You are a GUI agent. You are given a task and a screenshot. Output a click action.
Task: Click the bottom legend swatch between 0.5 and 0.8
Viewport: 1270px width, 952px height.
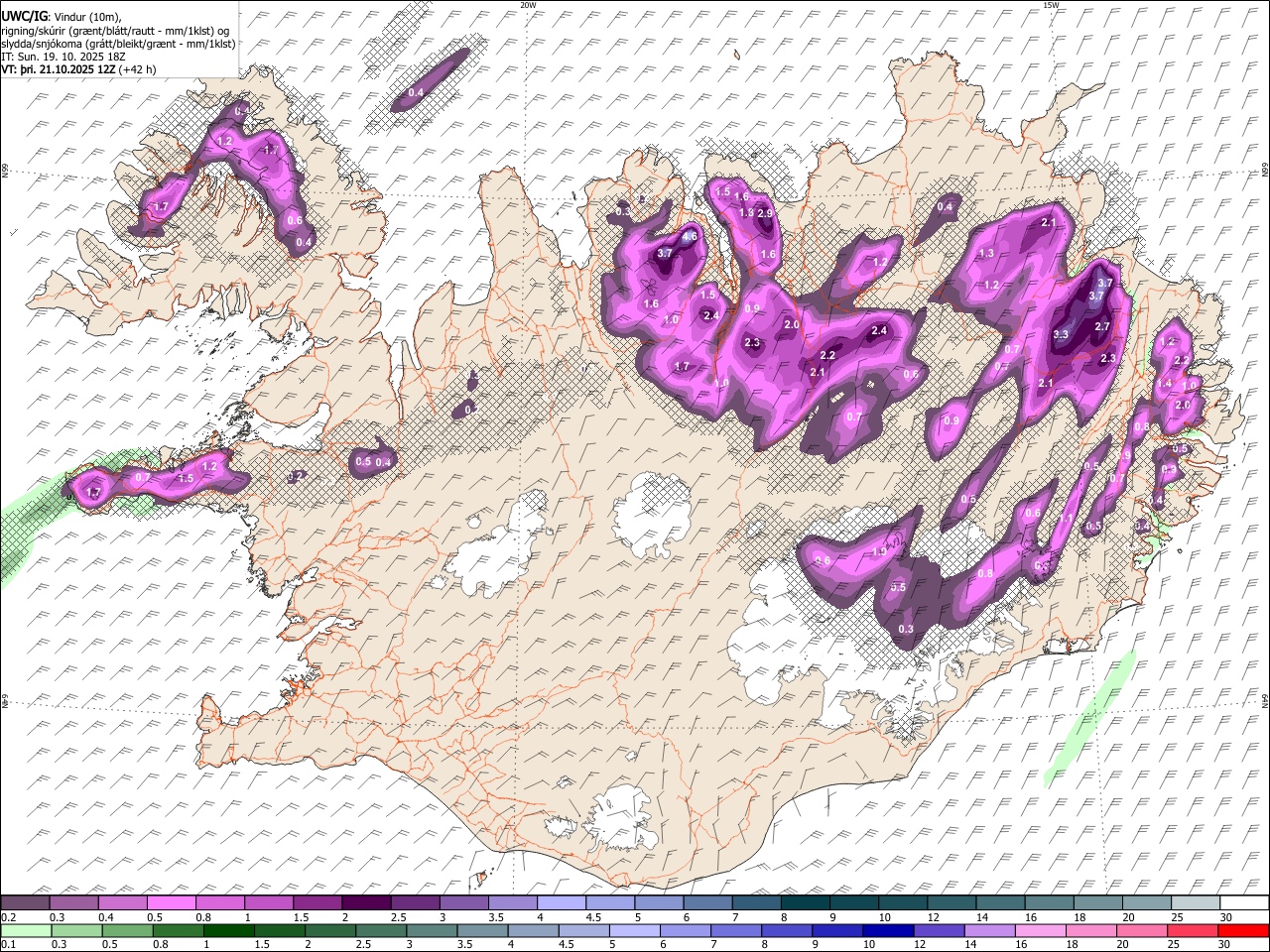tap(128, 930)
